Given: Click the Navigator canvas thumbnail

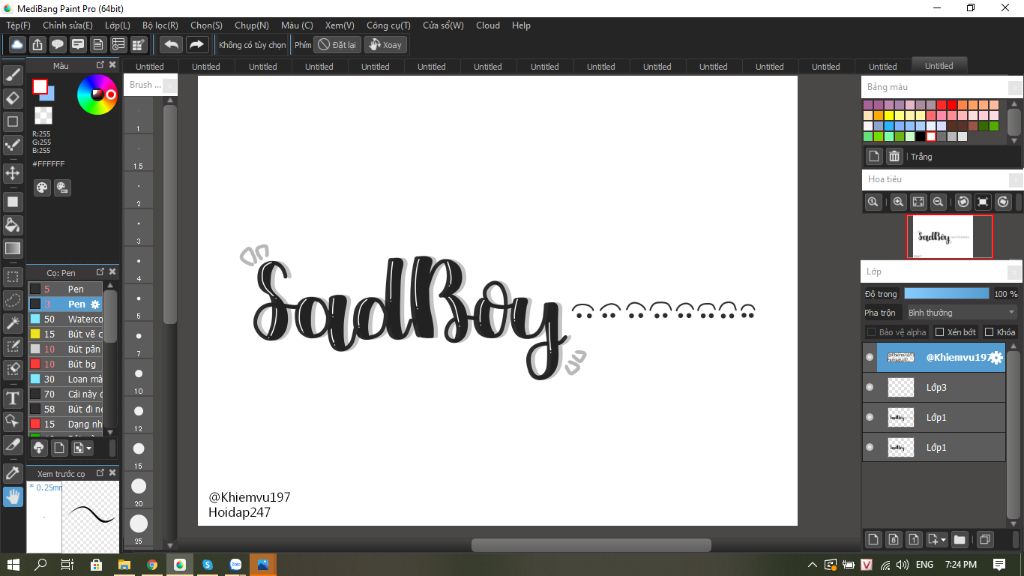Looking at the screenshot, I should 950,236.
